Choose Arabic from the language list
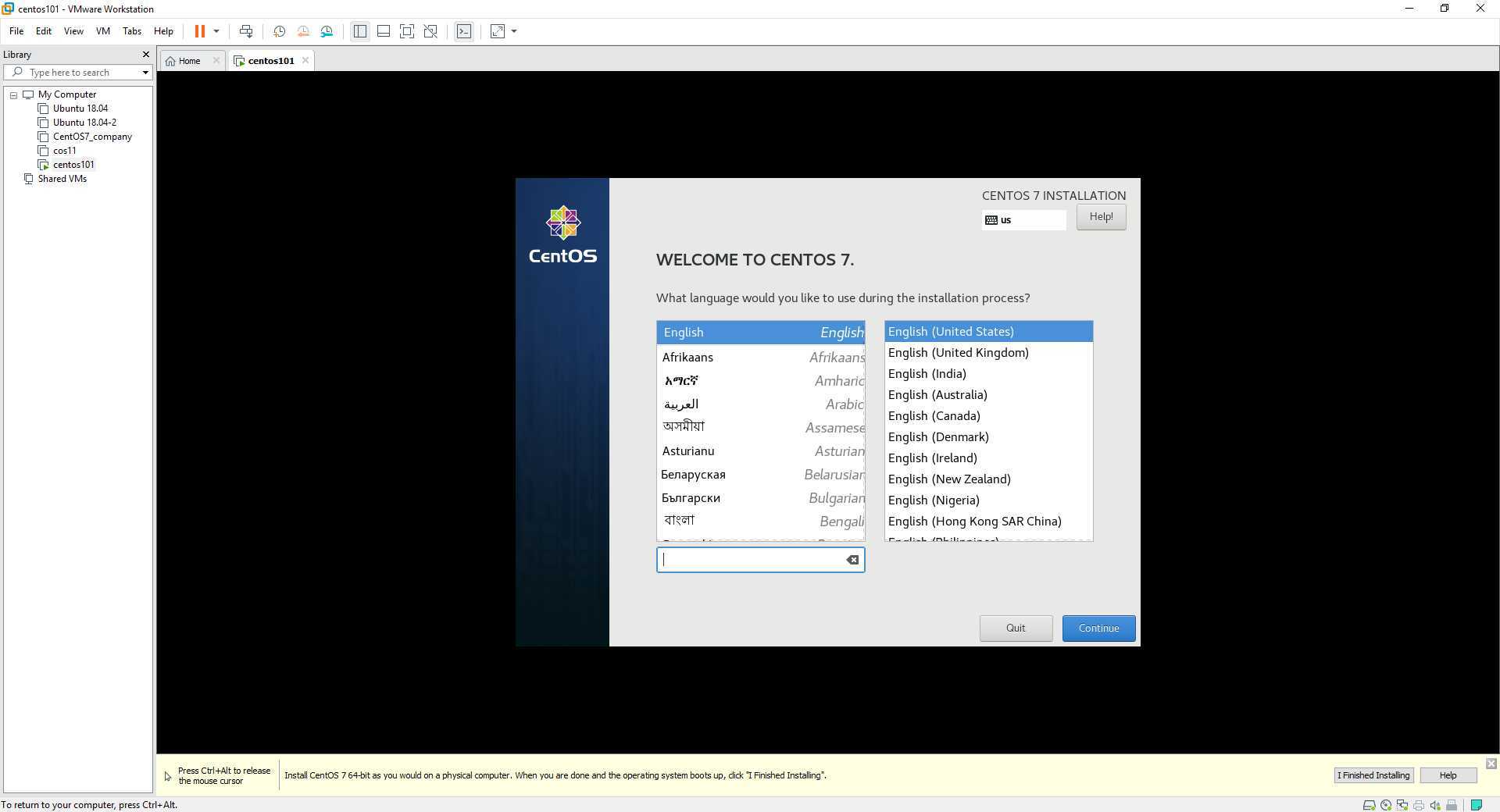The width and height of the screenshot is (1500, 812). tap(761, 404)
